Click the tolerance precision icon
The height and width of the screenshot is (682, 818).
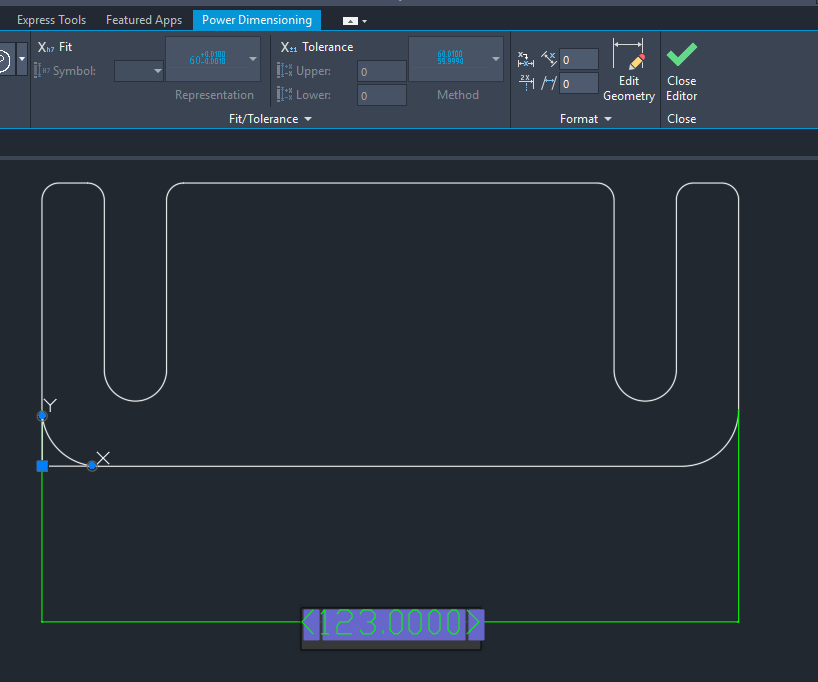(x=549, y=82)
